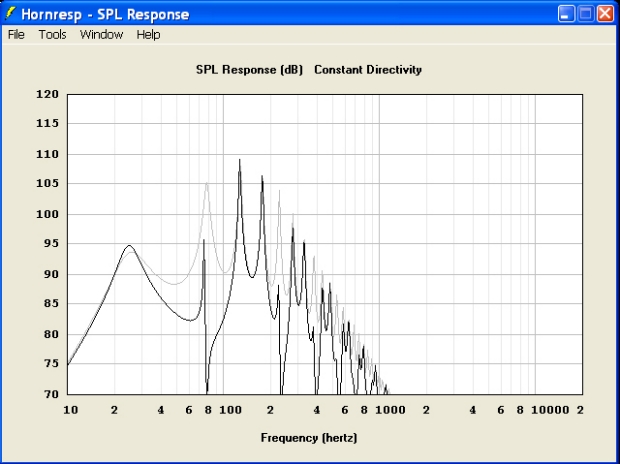The width and height of the screenshot is (620, 464).
Task: Click the 90 dB y-axis label
Action: click(x=50, y=274)
